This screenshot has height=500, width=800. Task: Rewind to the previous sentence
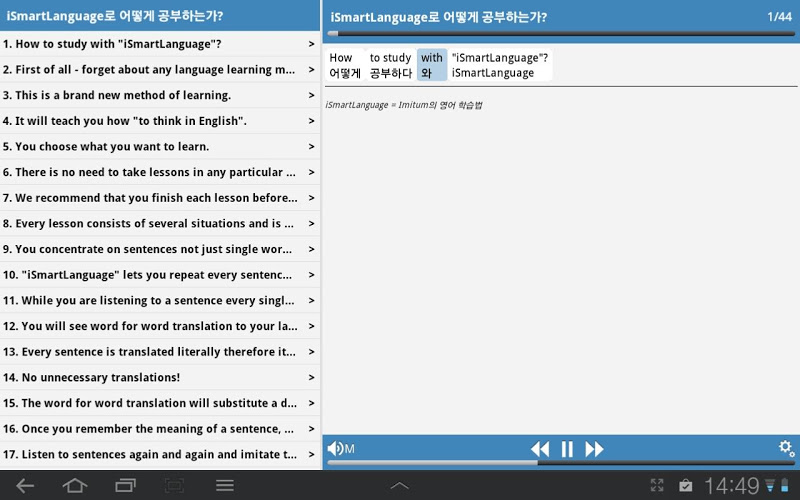pos(540,449)
